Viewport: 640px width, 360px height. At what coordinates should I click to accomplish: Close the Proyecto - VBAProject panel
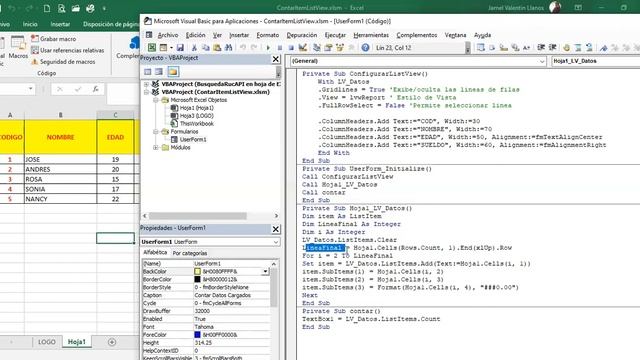point(276,59)
